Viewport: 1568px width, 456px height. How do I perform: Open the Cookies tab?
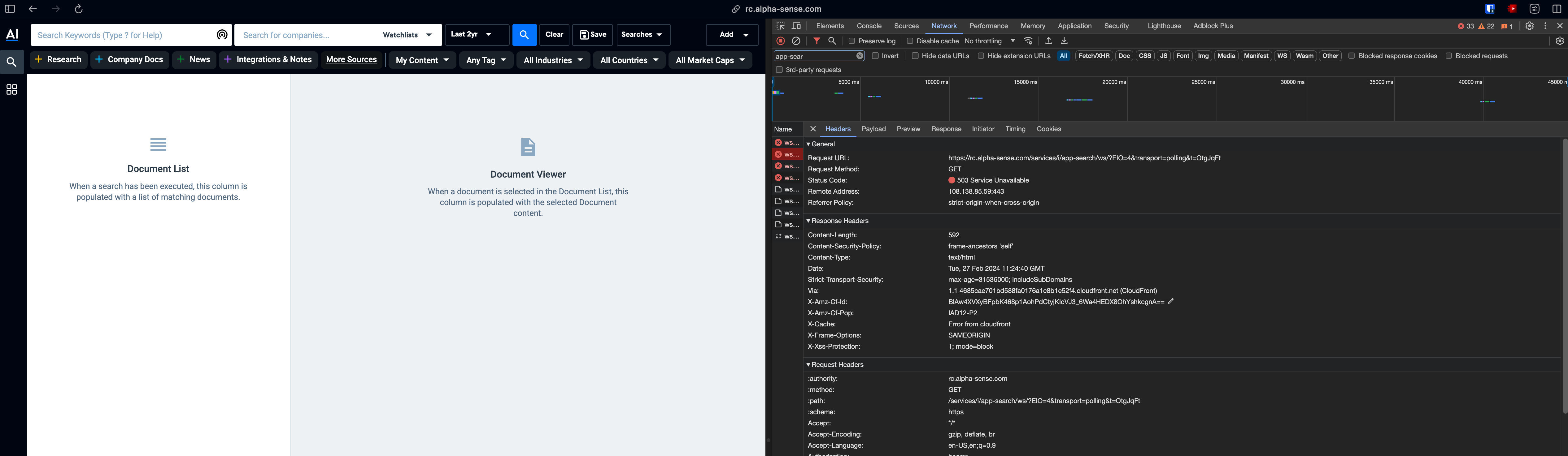[x=1048, y=129]
